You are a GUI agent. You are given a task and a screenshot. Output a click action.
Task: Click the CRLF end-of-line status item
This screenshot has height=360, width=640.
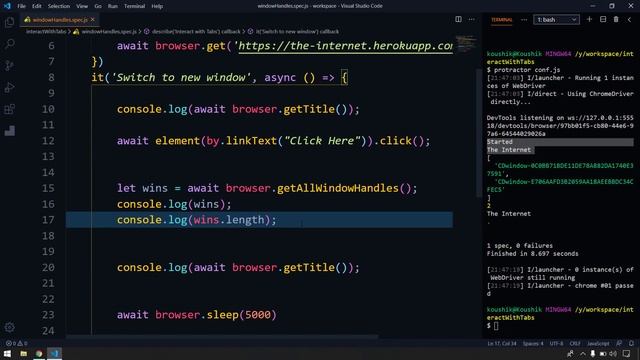coord(575,343)
